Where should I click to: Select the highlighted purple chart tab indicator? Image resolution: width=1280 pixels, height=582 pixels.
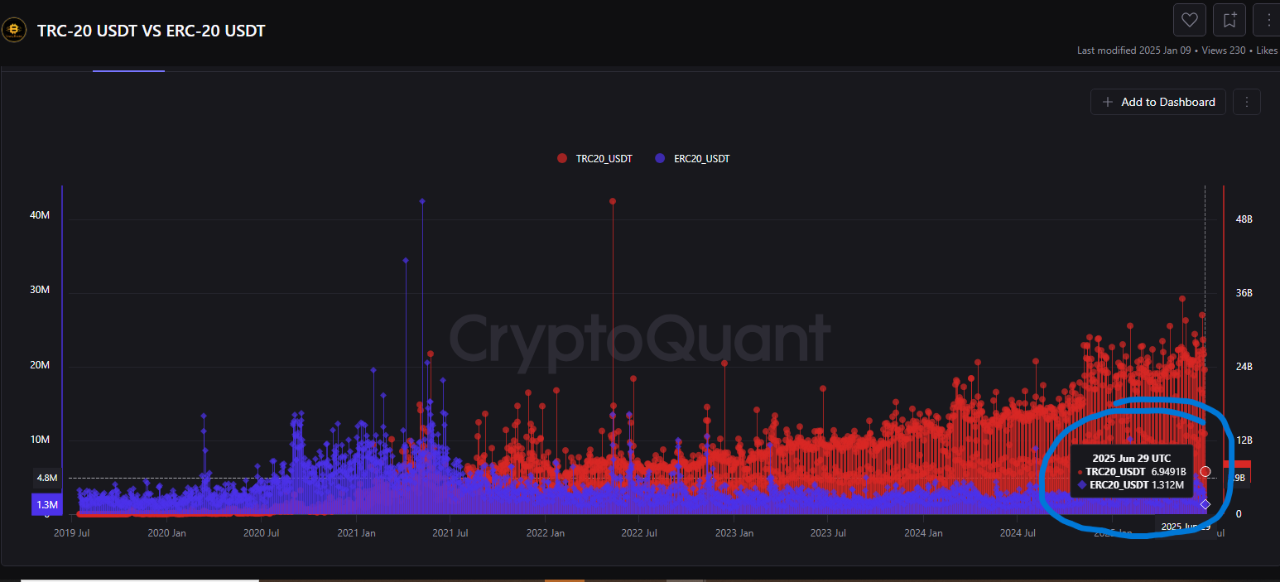(x=128, y=72)
